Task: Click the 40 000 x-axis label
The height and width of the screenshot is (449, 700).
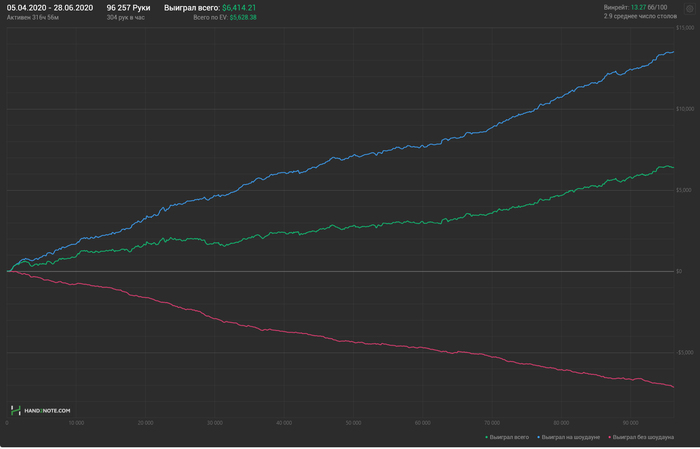Action: click(284, 423)
